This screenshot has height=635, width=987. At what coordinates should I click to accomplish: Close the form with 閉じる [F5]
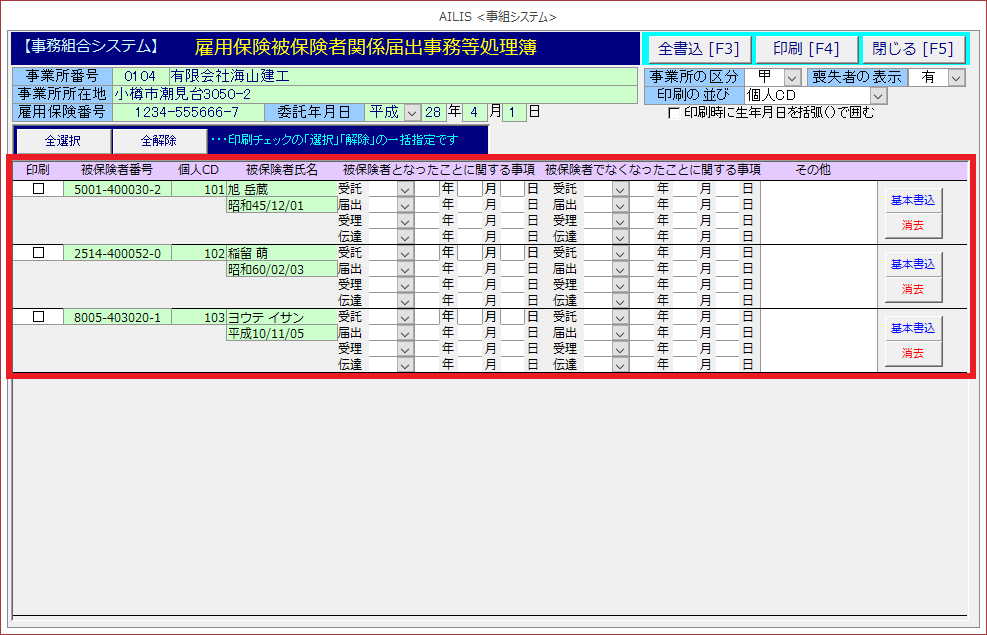pos(913,49)
